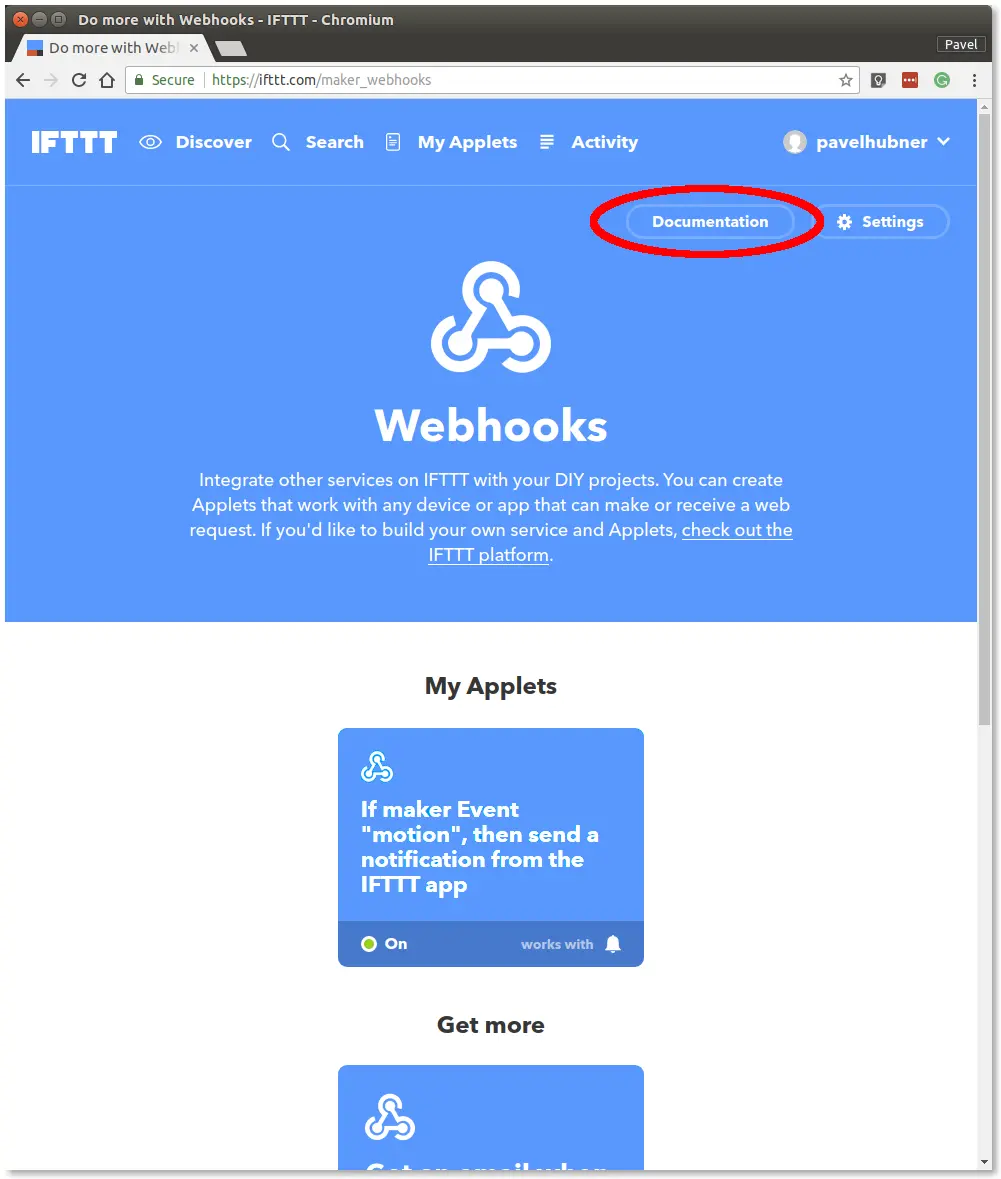The width and height of the screenshot is (1001, 1179).
Task: Click the IFTTT logo in header
Action: point(74,142)
